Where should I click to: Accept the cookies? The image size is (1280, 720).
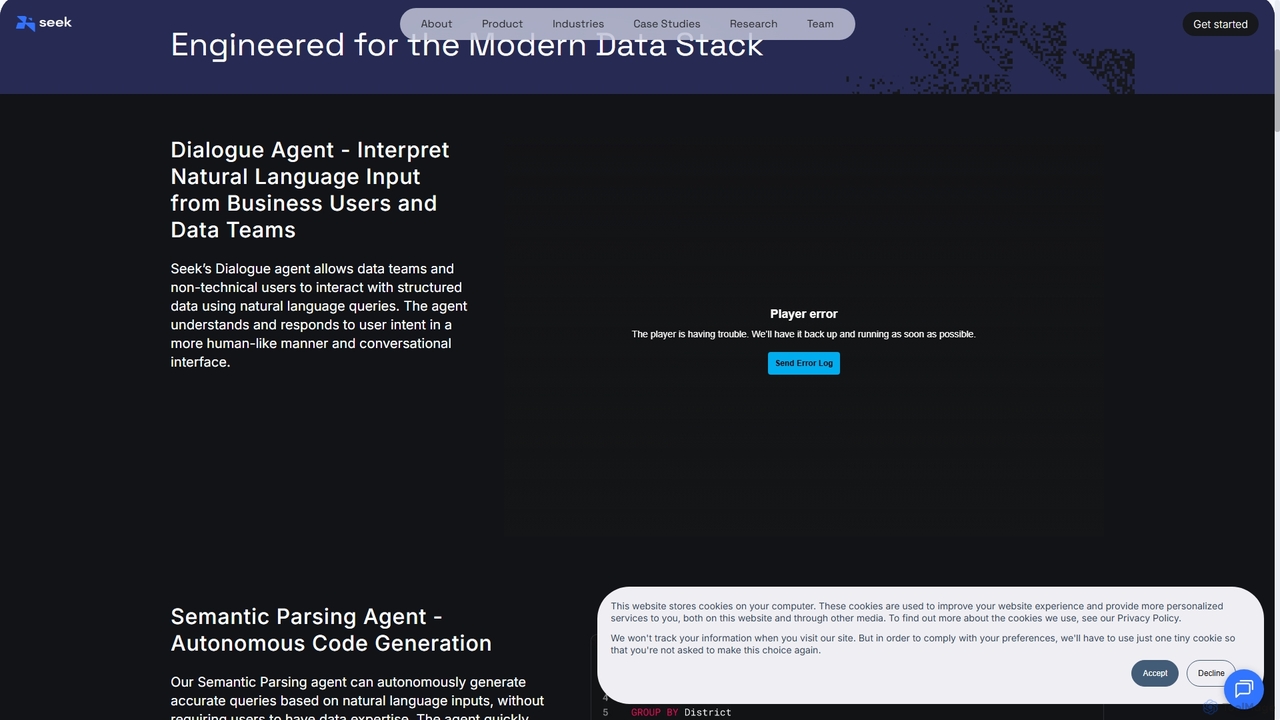1155,673
